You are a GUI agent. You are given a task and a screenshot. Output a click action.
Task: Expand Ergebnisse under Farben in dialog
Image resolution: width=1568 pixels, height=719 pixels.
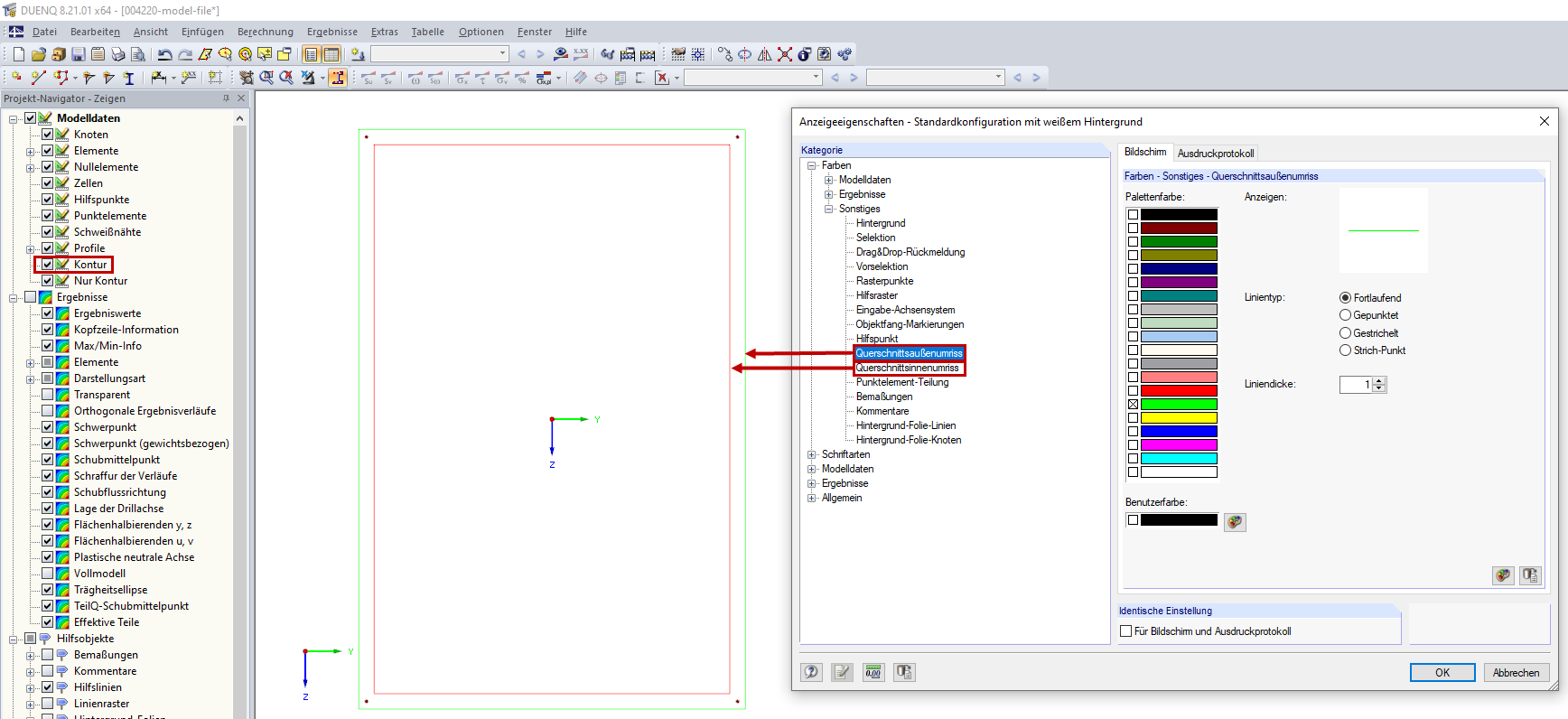coord(829,194)
